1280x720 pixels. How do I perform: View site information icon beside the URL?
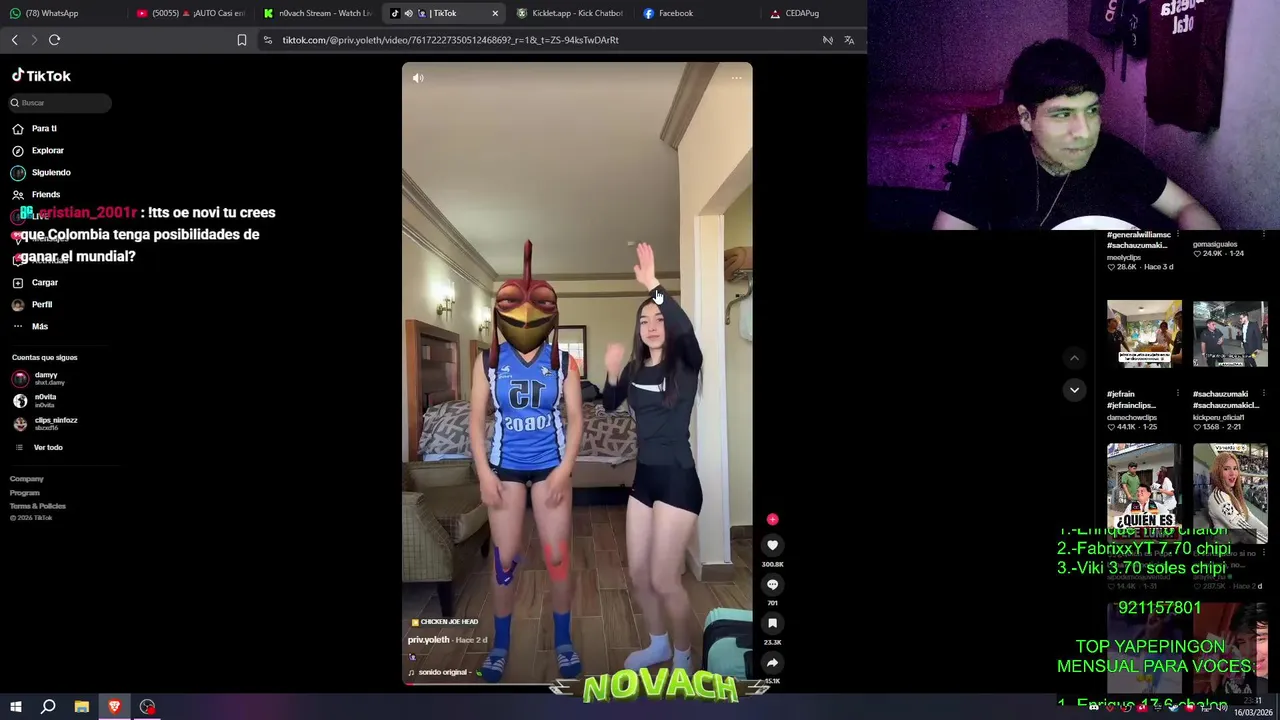(x=267, y=40)
